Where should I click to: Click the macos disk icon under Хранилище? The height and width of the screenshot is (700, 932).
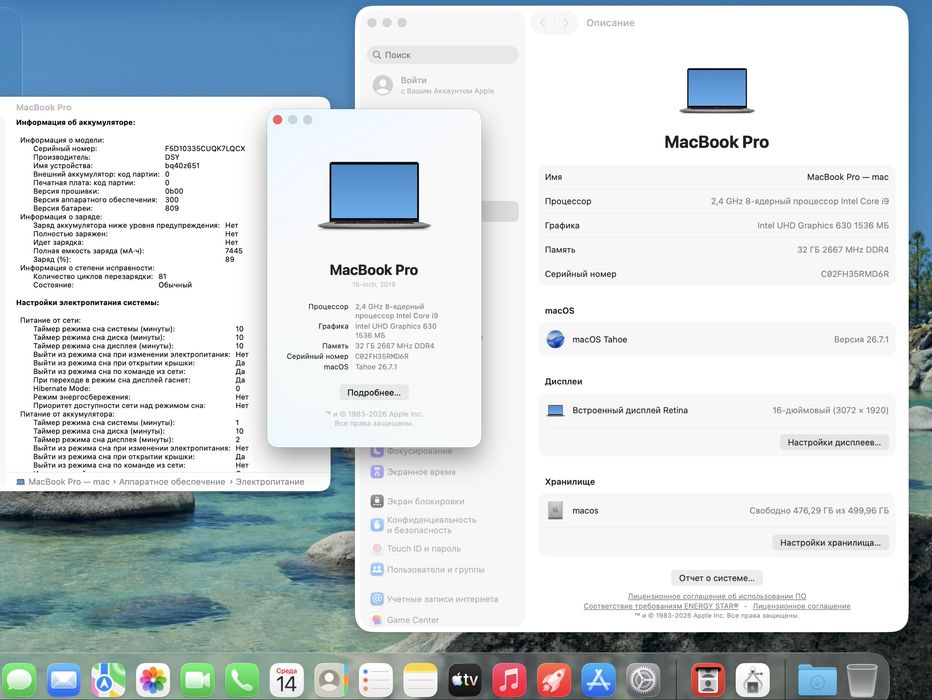[x=555, y=510]
